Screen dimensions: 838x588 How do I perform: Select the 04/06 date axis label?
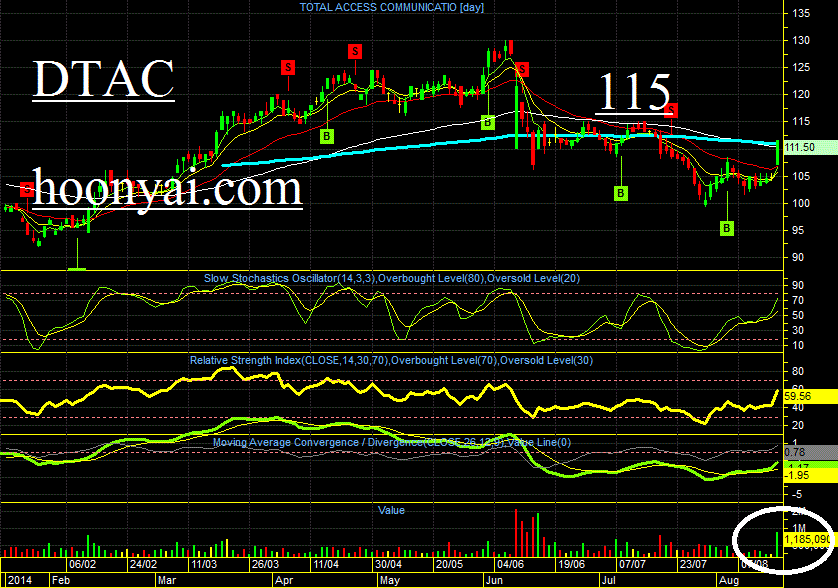[x=510, y=564]
